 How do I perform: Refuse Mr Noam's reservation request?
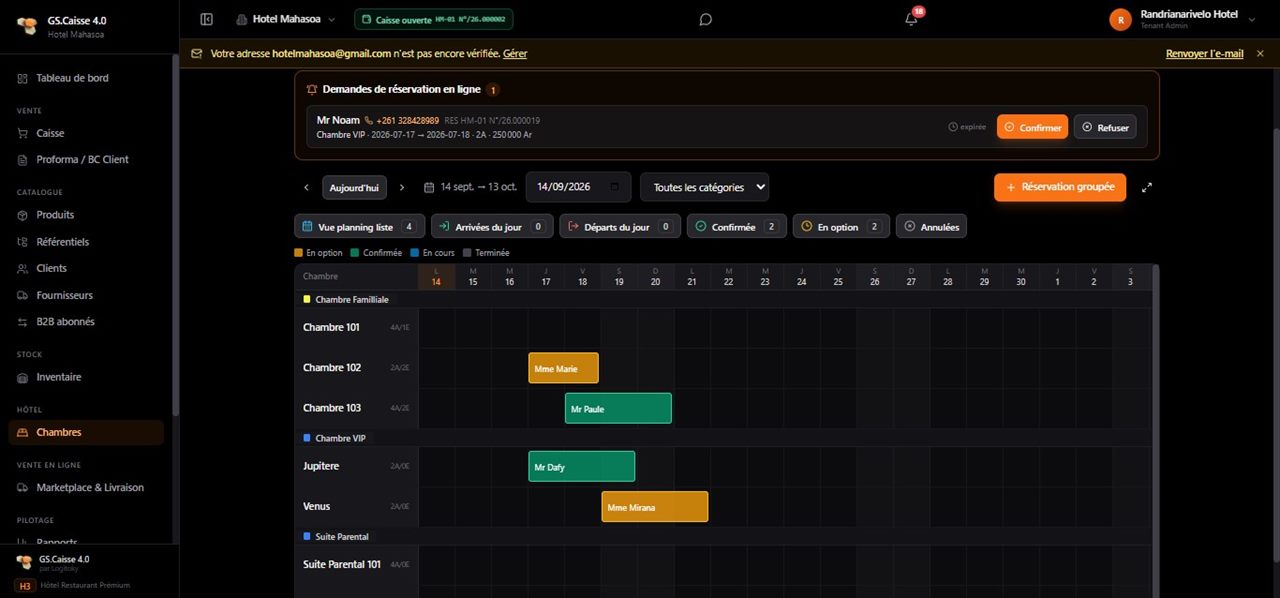tap(1105, 127)
